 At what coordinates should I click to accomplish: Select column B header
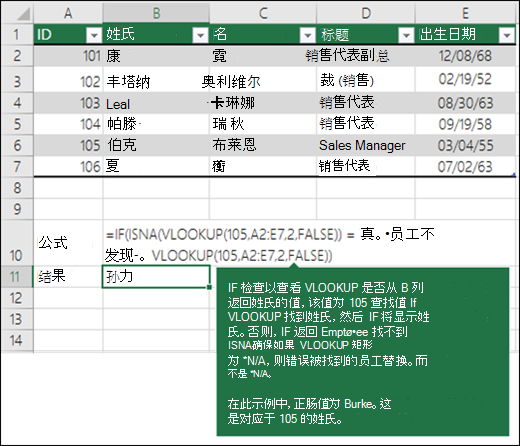[x=156, y=13]
